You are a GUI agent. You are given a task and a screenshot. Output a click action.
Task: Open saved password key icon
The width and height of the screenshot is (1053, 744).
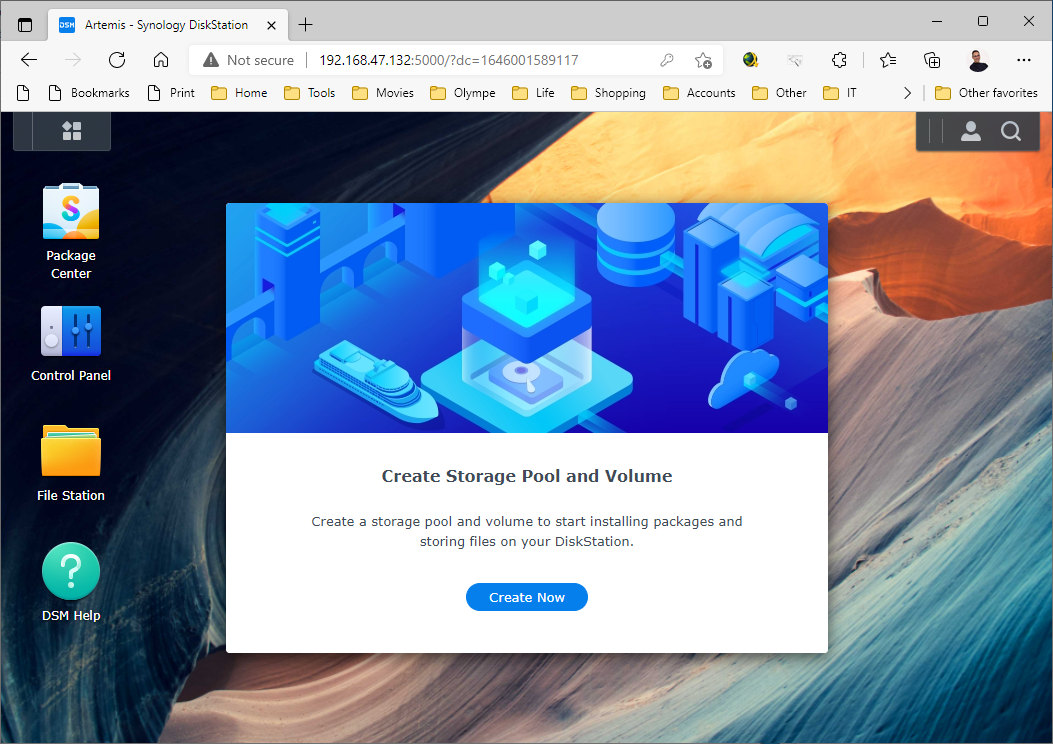(x=666, y=60)
